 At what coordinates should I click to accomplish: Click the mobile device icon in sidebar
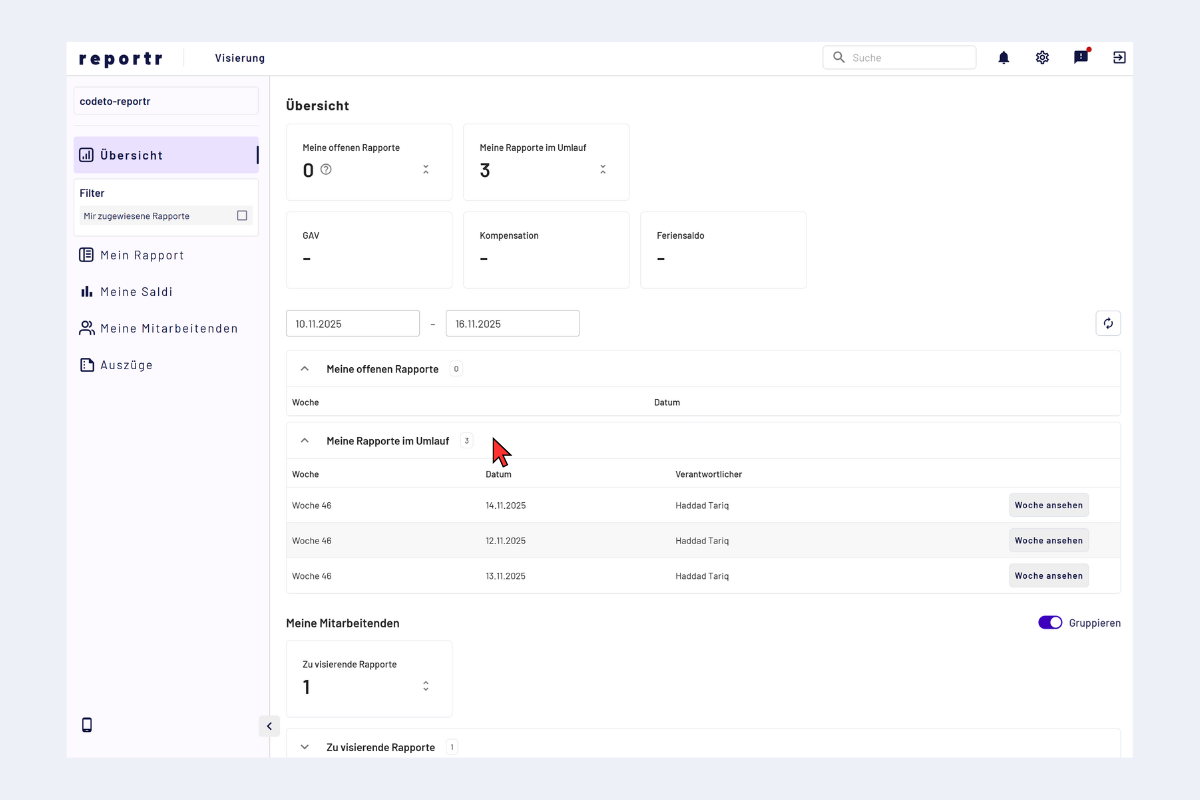(x=87, y=725)
